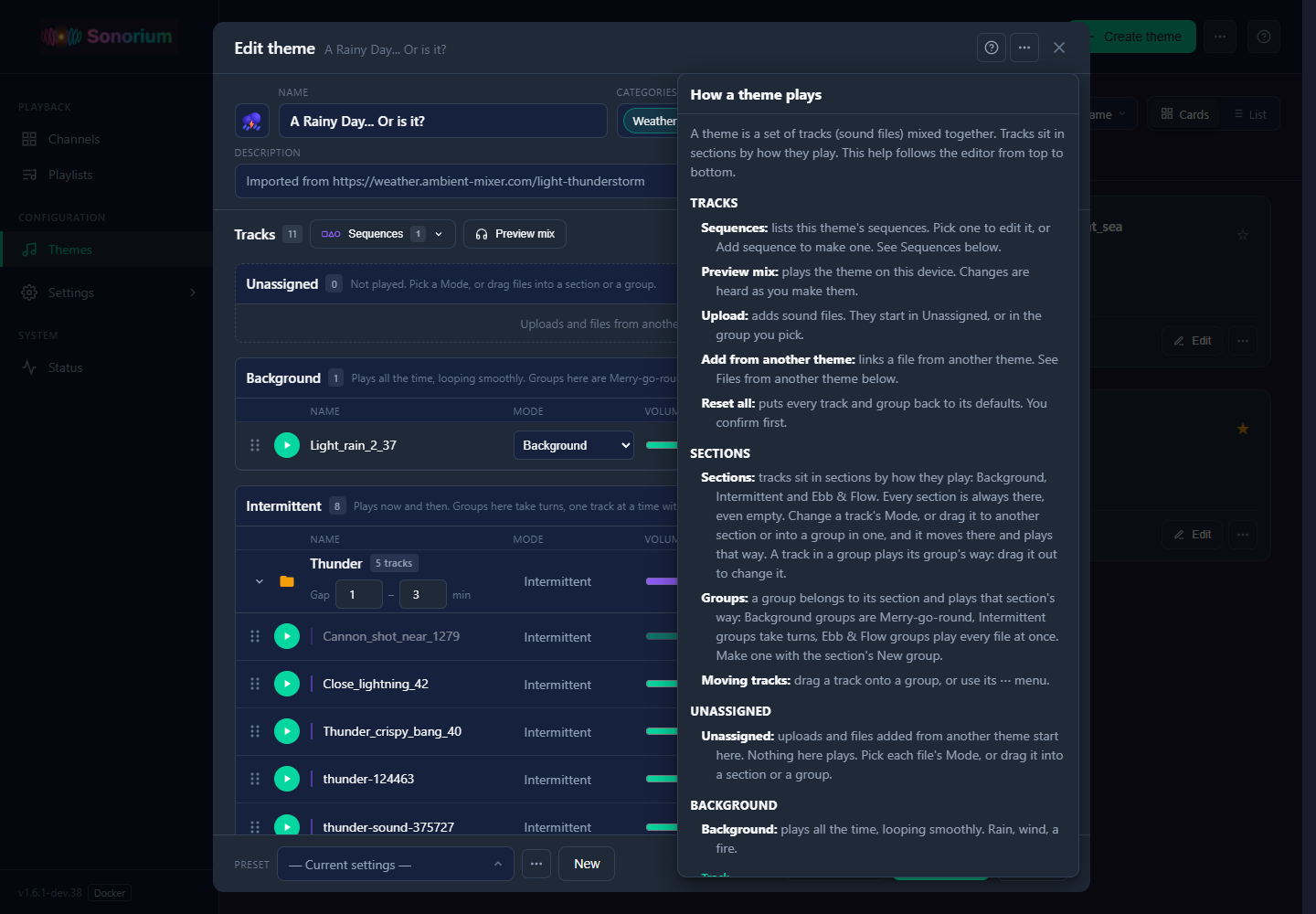Click the Thunder group folder icon

coord(287,581)
